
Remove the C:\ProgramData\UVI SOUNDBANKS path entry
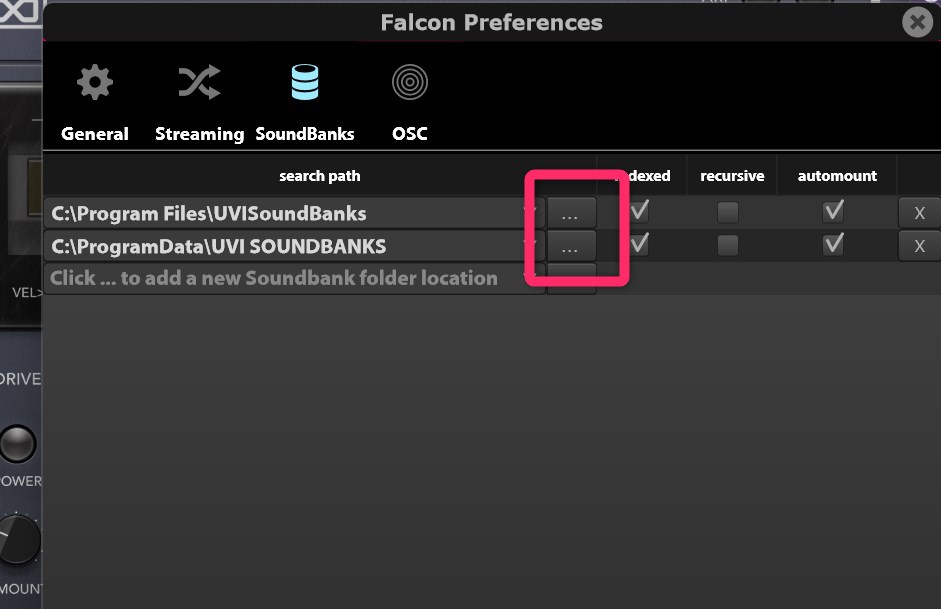click(919, 246)
